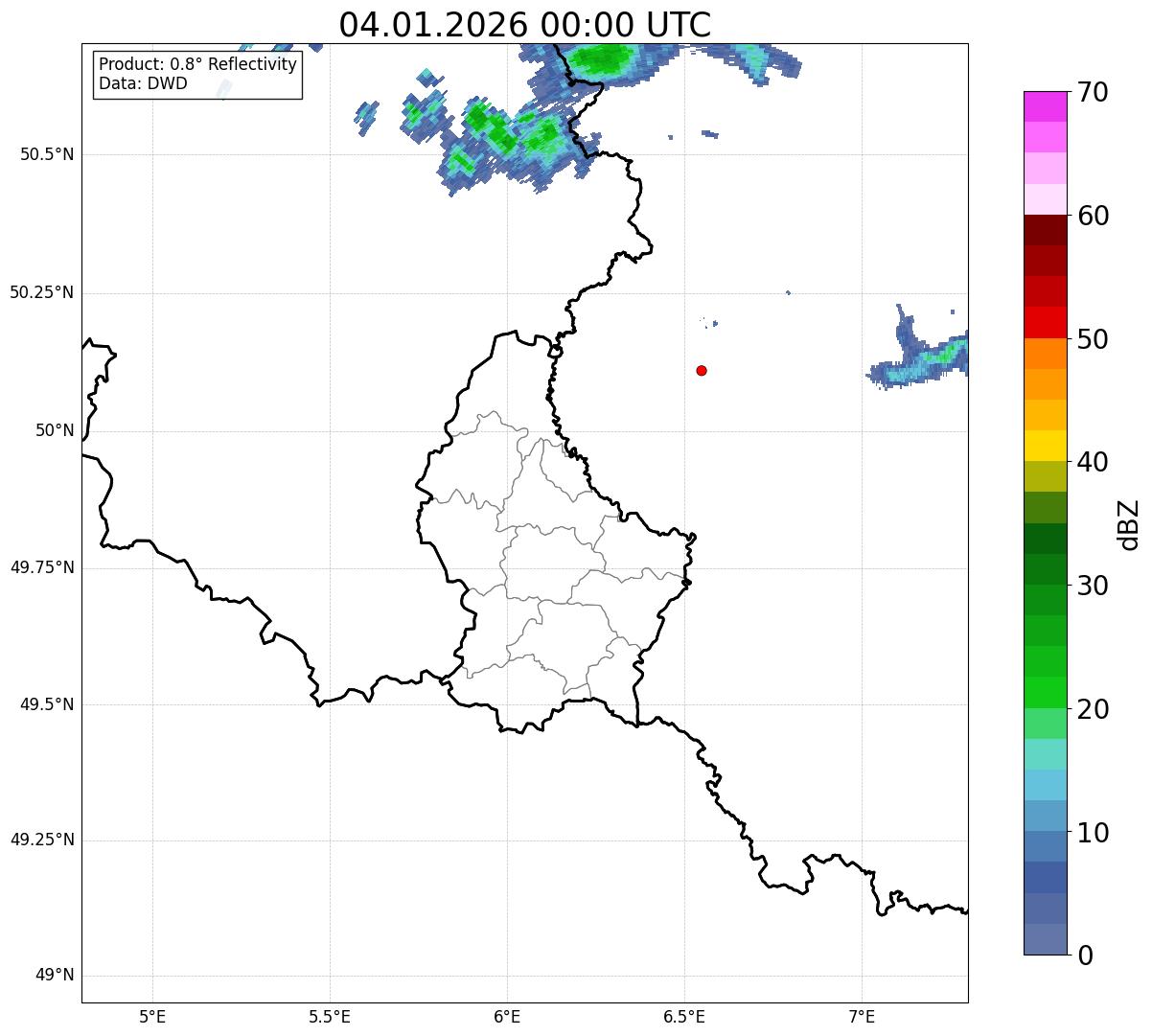Image resolution: width=1152 pixels, height=1036 pixels.
Task: Click the colorbar tick label 30
Action: tap(1093, 586)
